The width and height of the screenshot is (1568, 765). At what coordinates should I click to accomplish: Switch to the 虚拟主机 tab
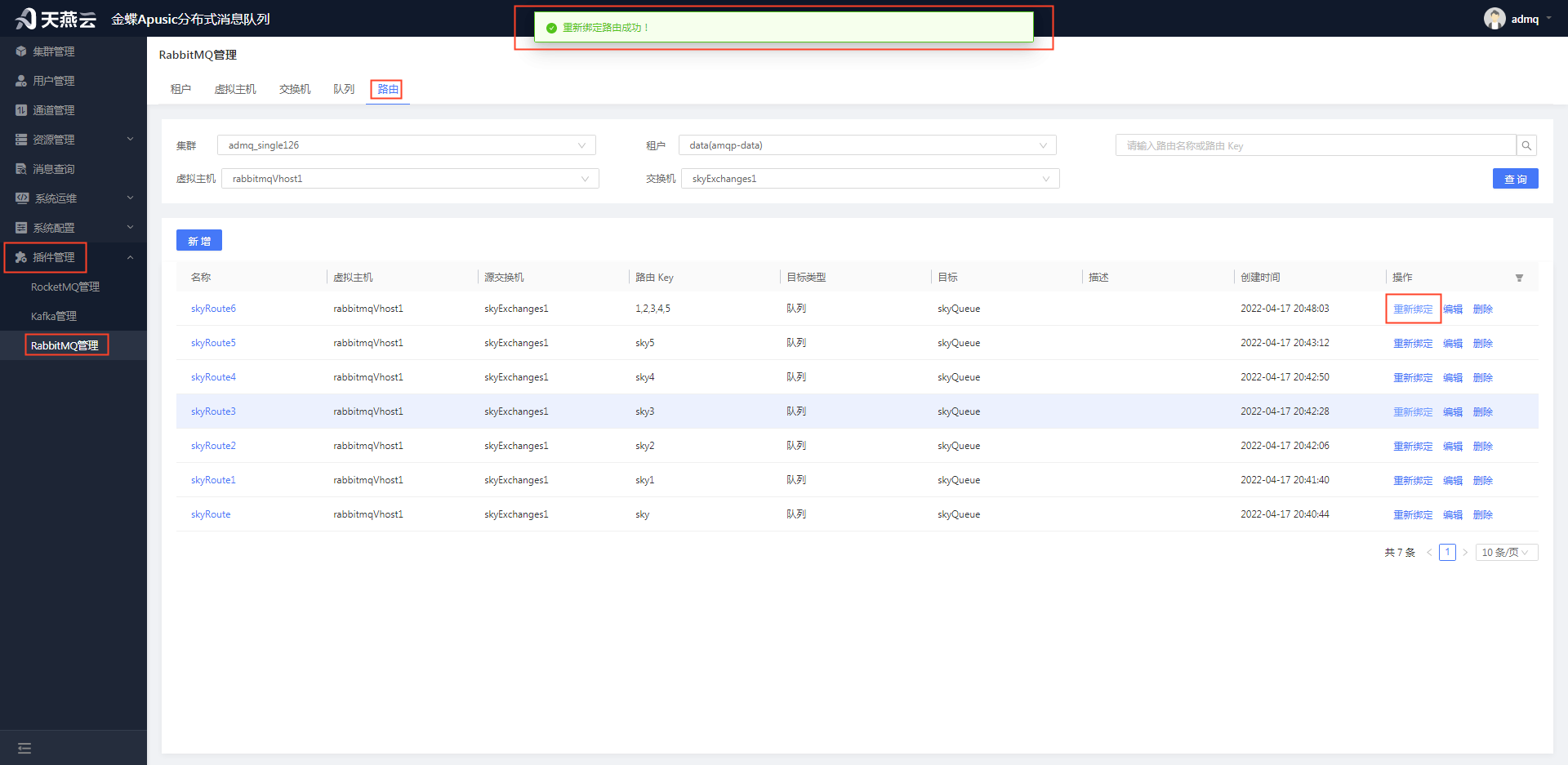coord(235,89)
